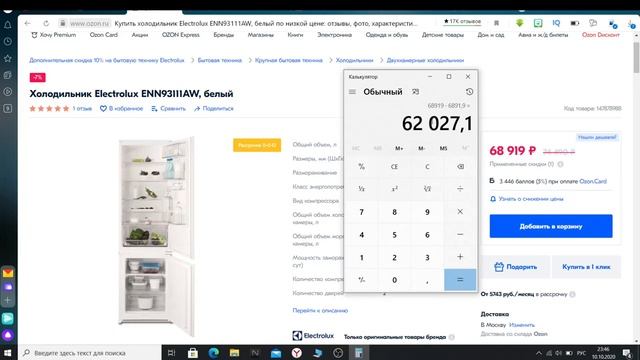
Task: Open the sidebar favorites star icon
Action: [8, 58]
